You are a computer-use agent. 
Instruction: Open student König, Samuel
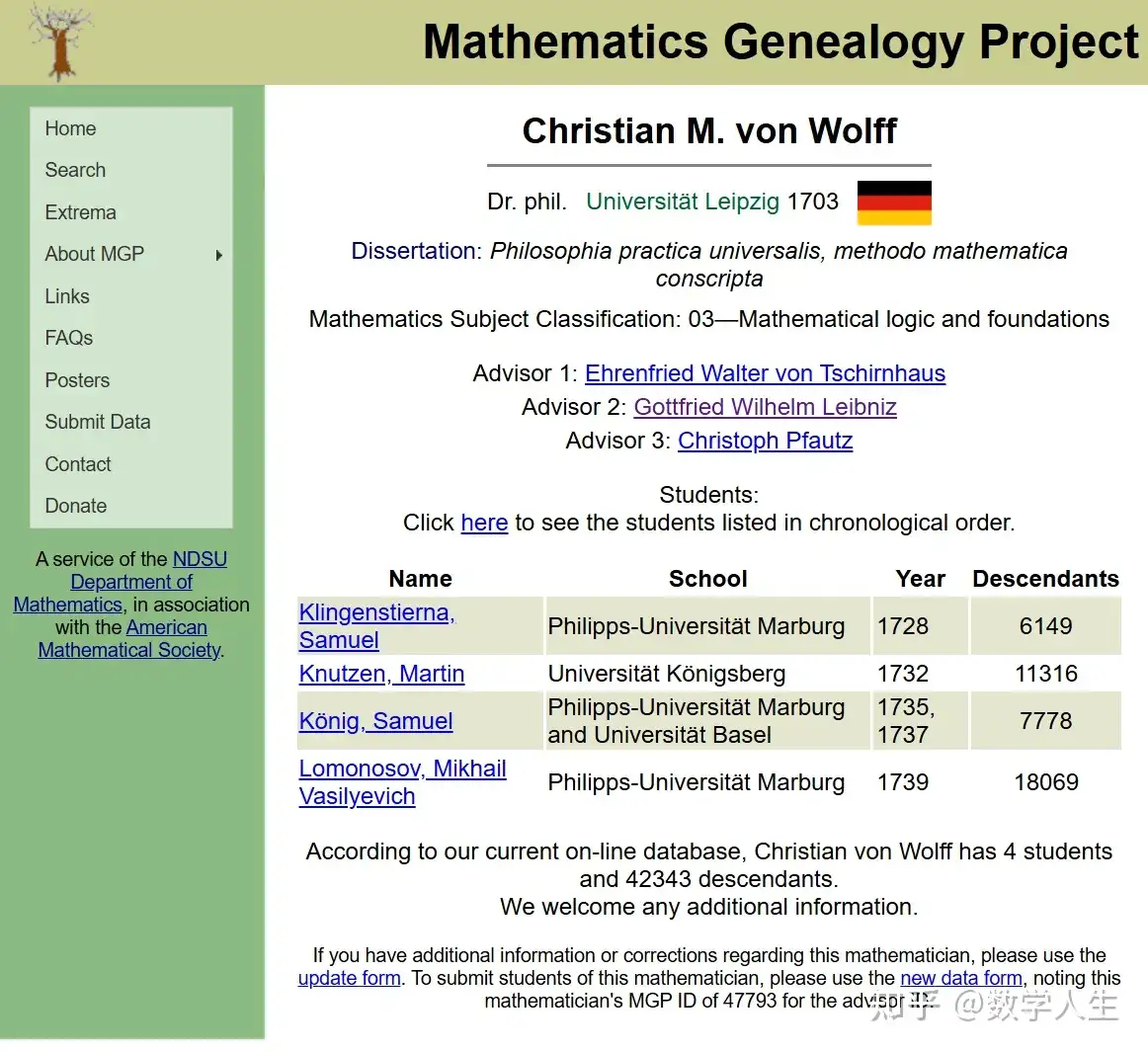tap(375, 721)
